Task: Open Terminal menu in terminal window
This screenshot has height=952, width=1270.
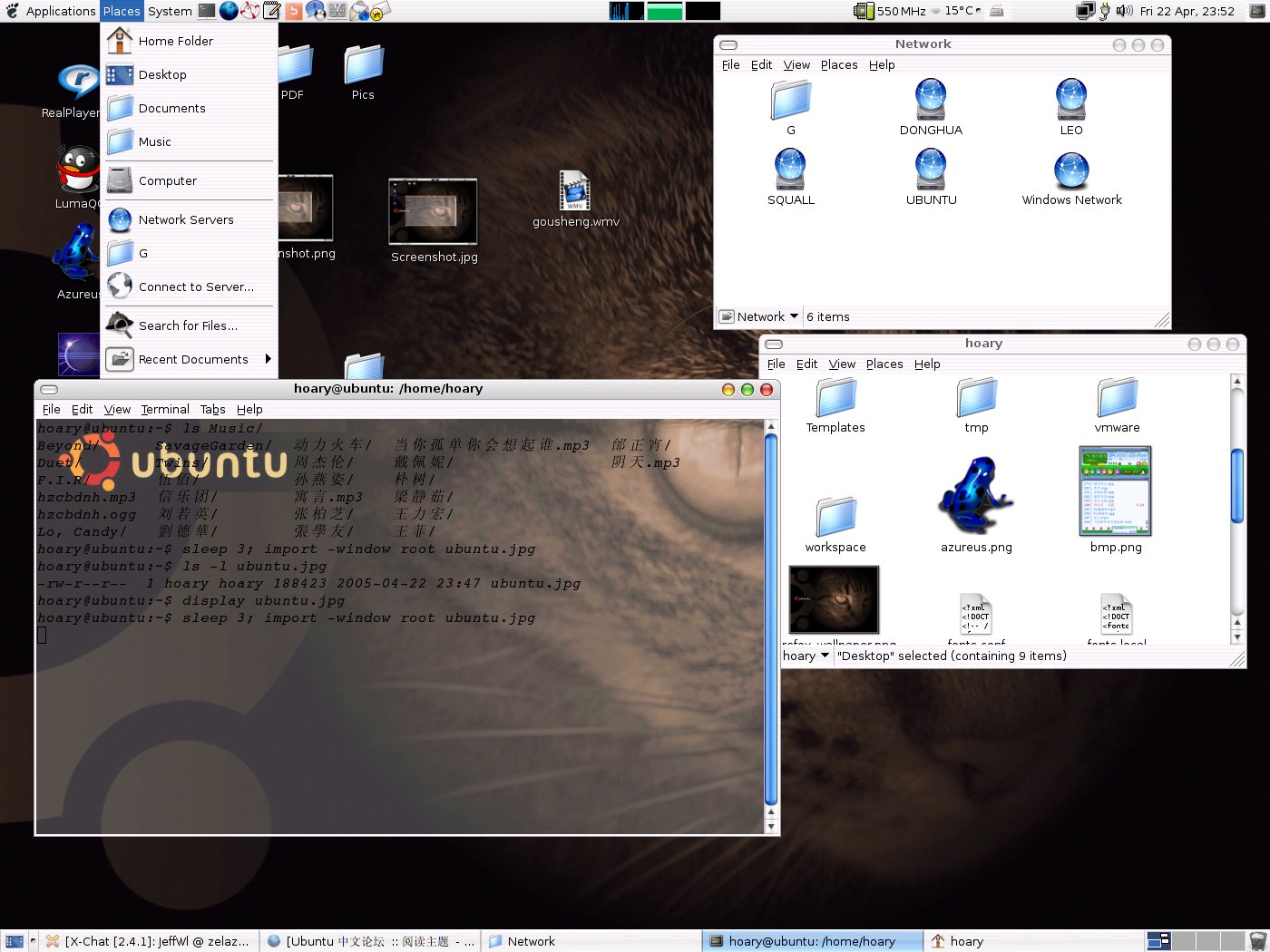Action: tap(165, 409)
